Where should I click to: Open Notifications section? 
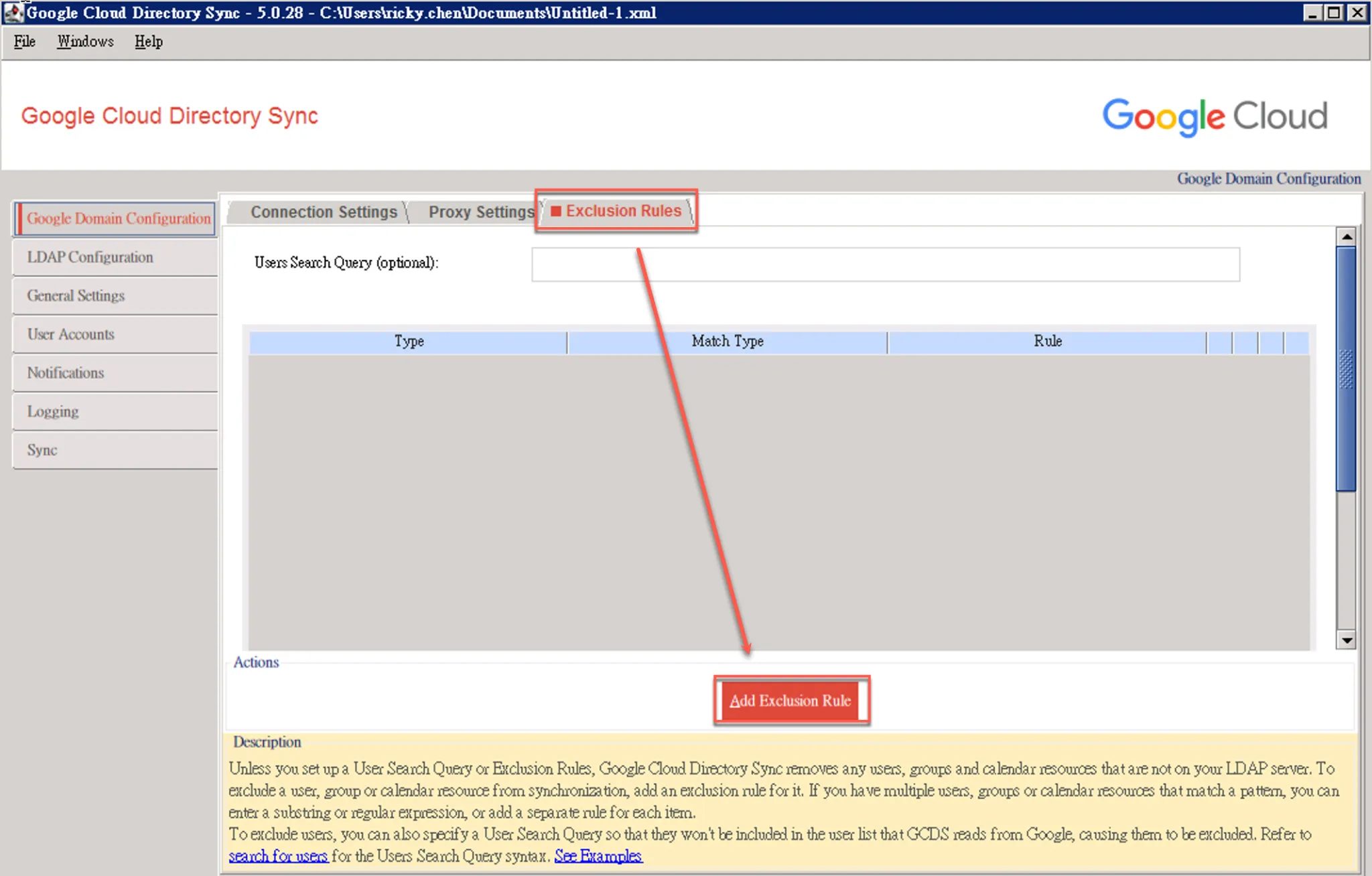point(115,373)
